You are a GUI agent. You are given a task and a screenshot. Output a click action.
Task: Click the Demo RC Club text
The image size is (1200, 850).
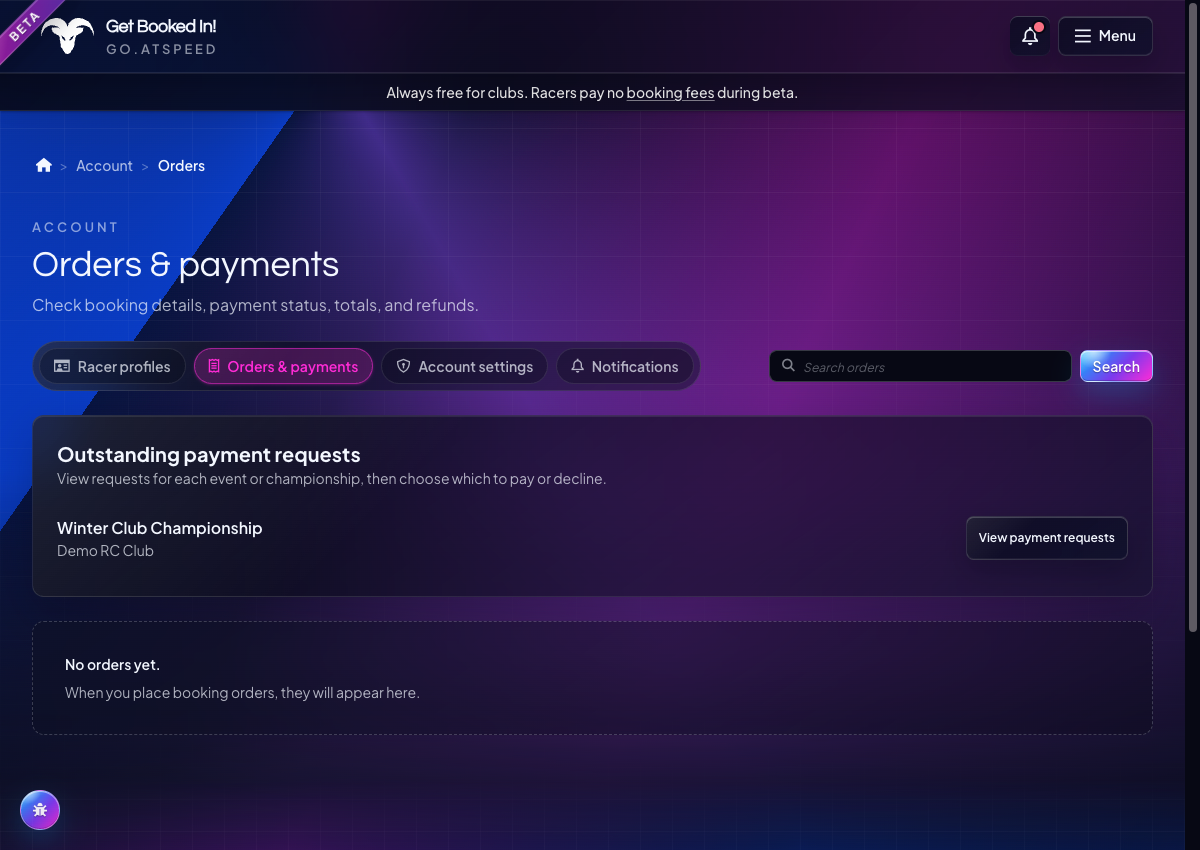(x=105, y=551)
